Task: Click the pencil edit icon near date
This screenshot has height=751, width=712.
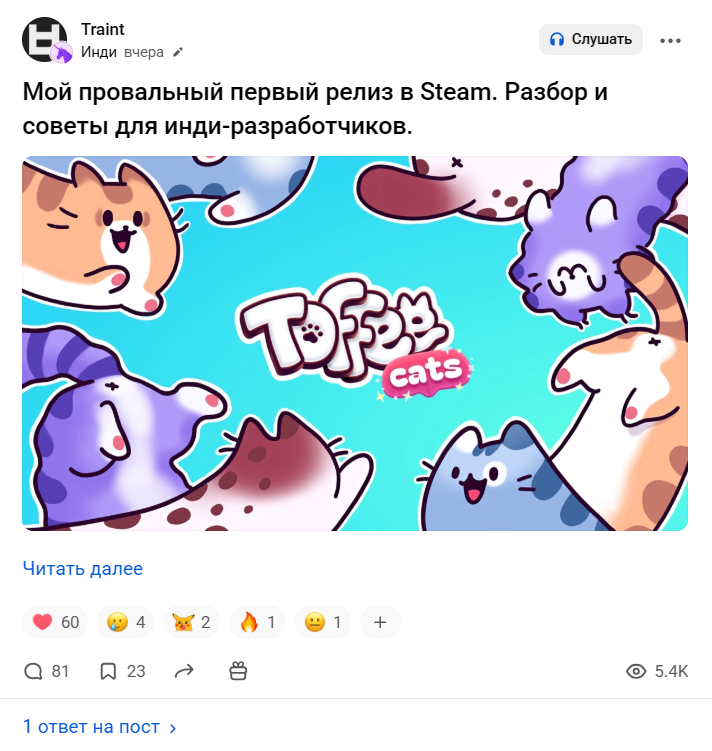Action: coord(178,52)
